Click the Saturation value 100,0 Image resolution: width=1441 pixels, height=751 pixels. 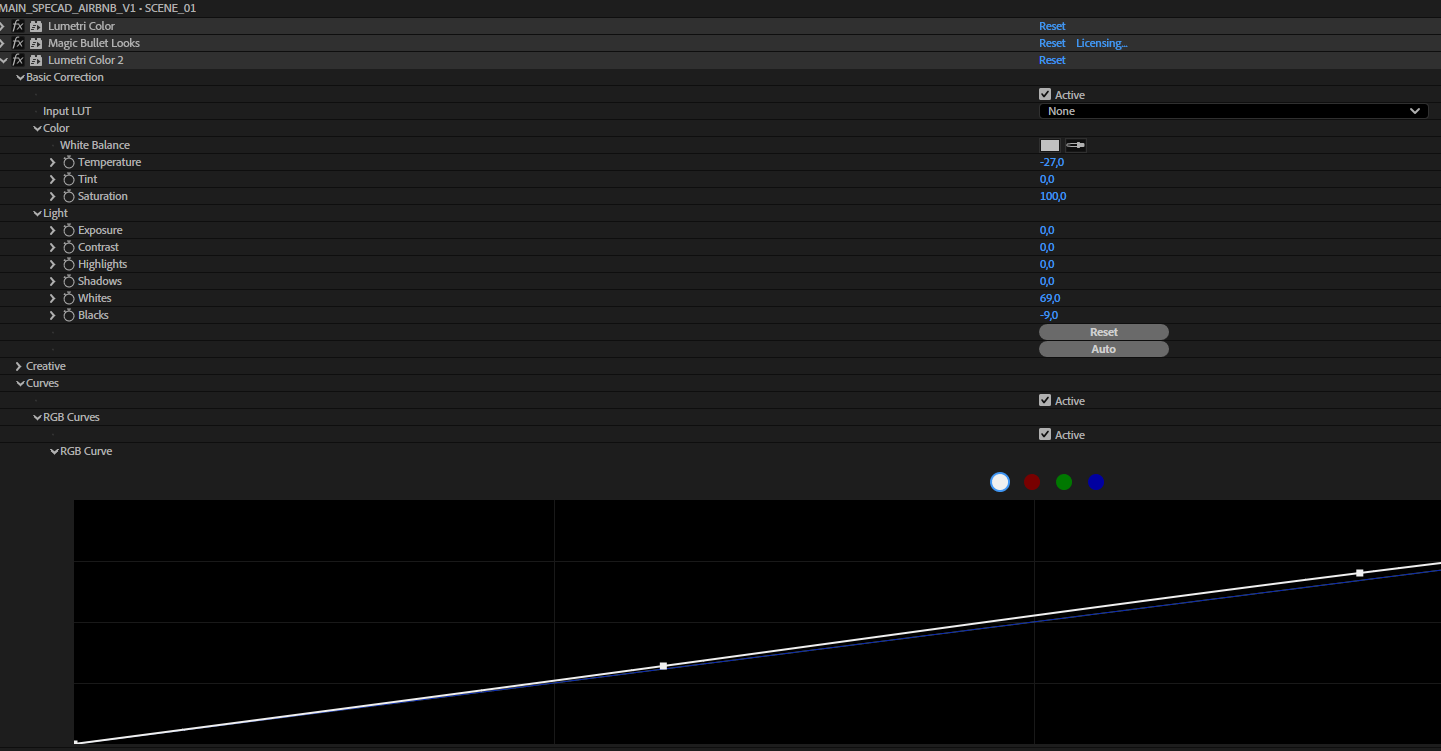(1053, 196)
